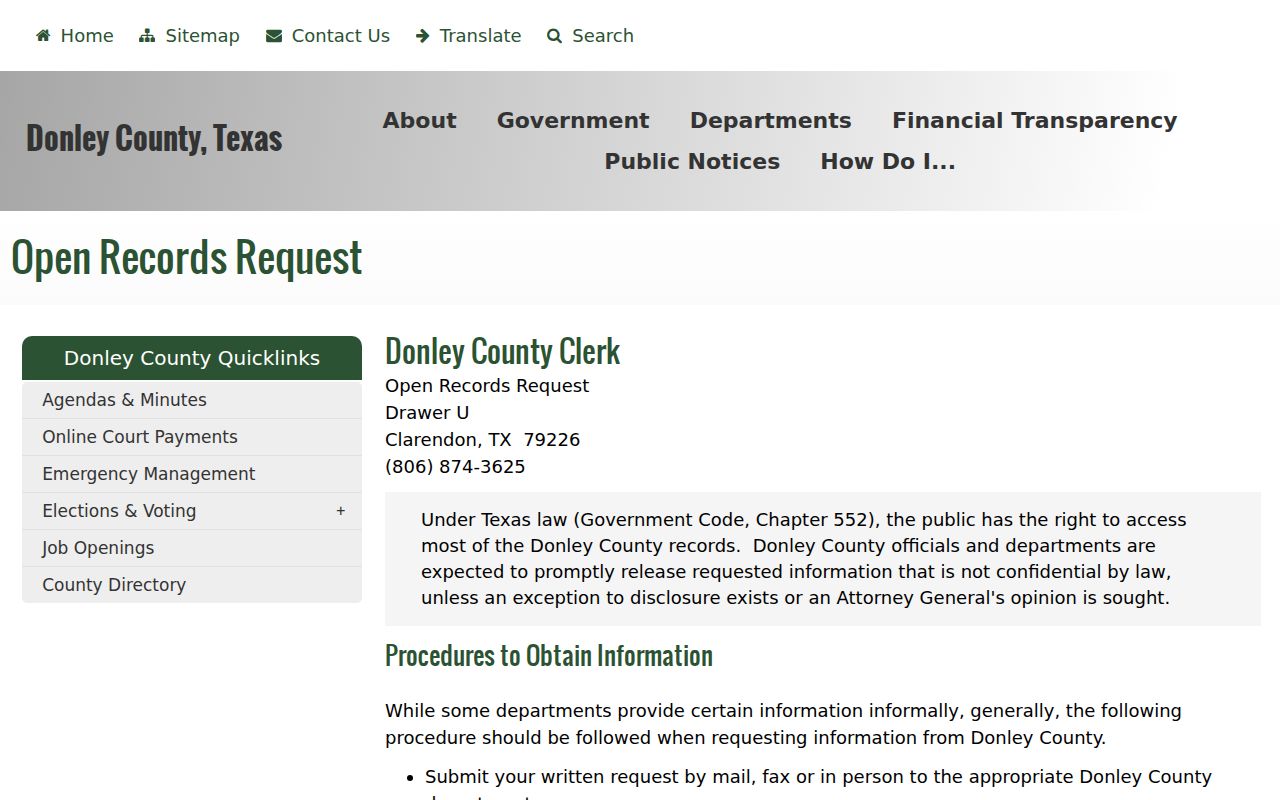The height and width of the screenshot is (800, 1280).
Task: Click the Translate text link
Action: pos(480,36)
